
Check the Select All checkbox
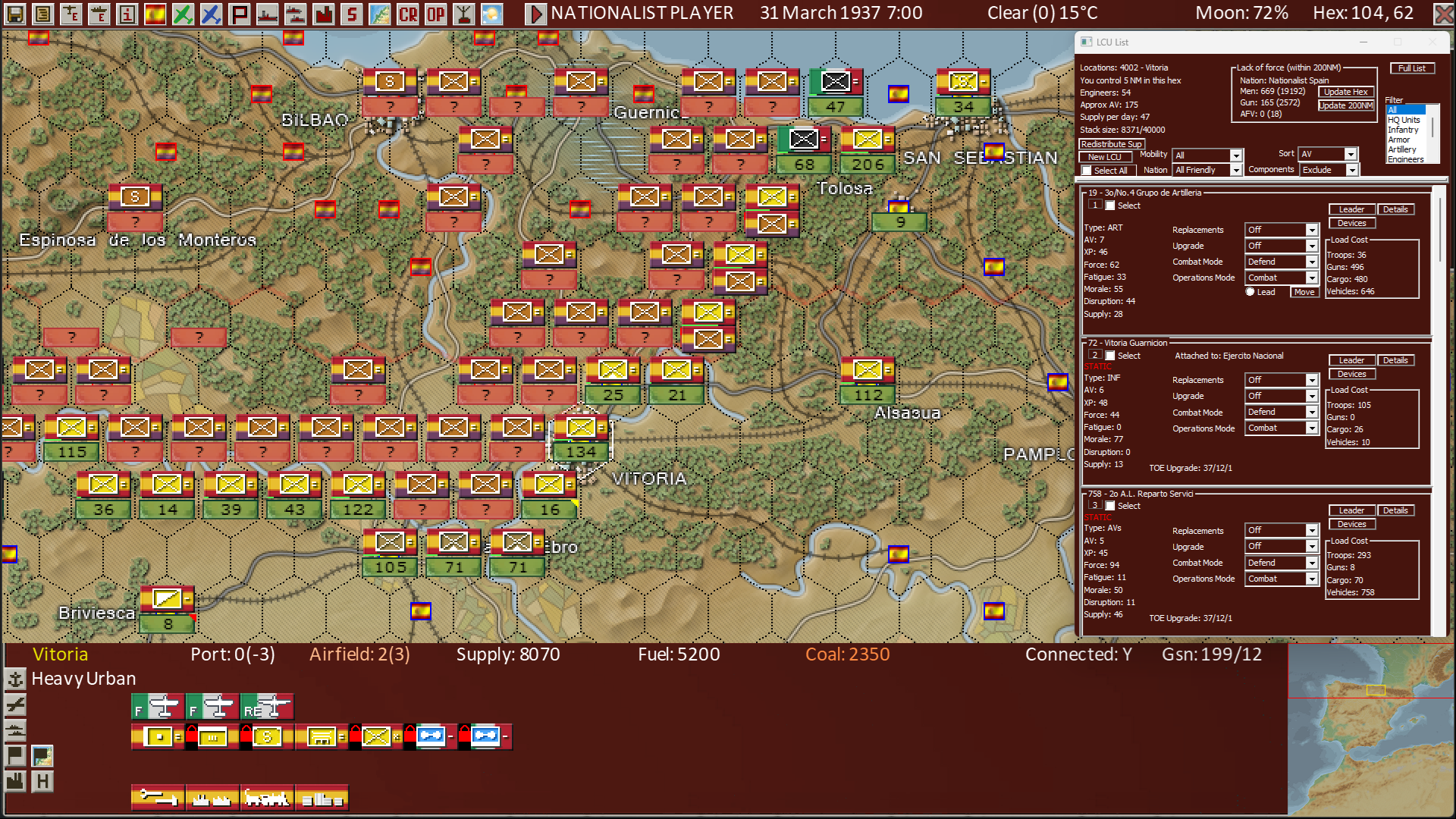[x=1087, y=171]
